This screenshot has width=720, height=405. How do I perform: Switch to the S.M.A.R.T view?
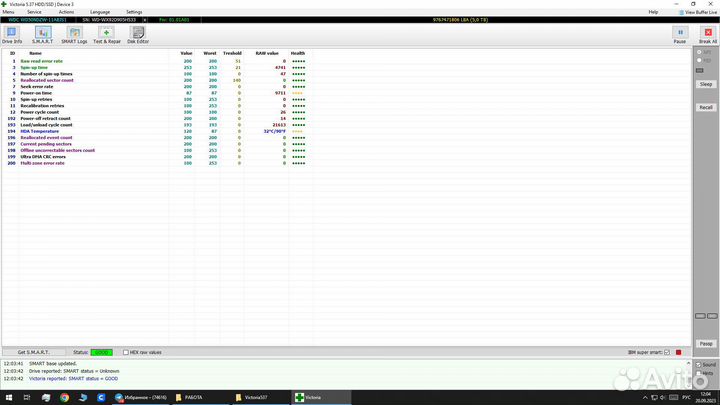43,34
